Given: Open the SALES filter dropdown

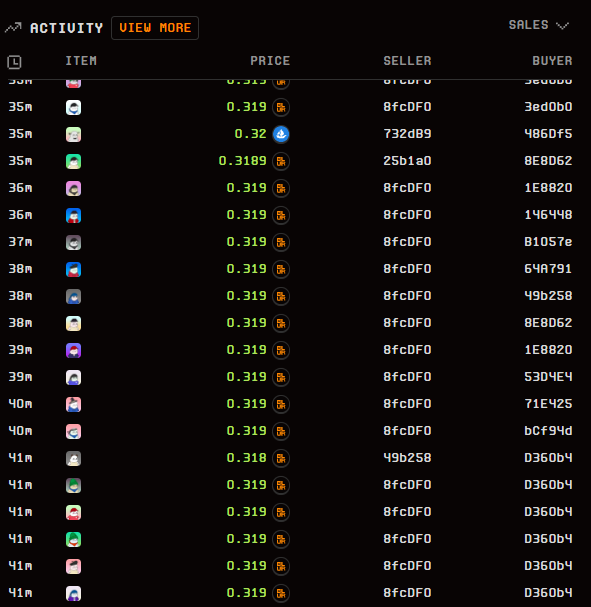Looking at the screenshot, I should [x=539, y=25].
